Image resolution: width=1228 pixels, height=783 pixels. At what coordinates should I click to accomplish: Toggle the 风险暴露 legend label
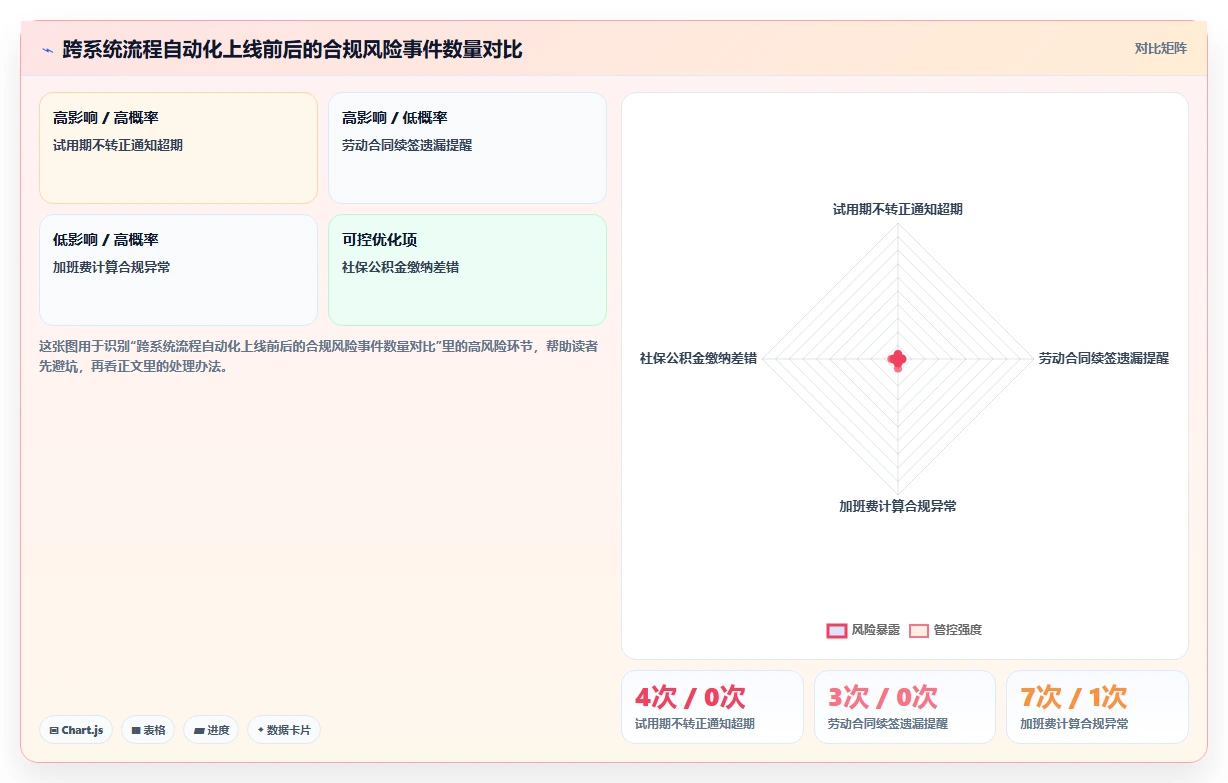876,630
